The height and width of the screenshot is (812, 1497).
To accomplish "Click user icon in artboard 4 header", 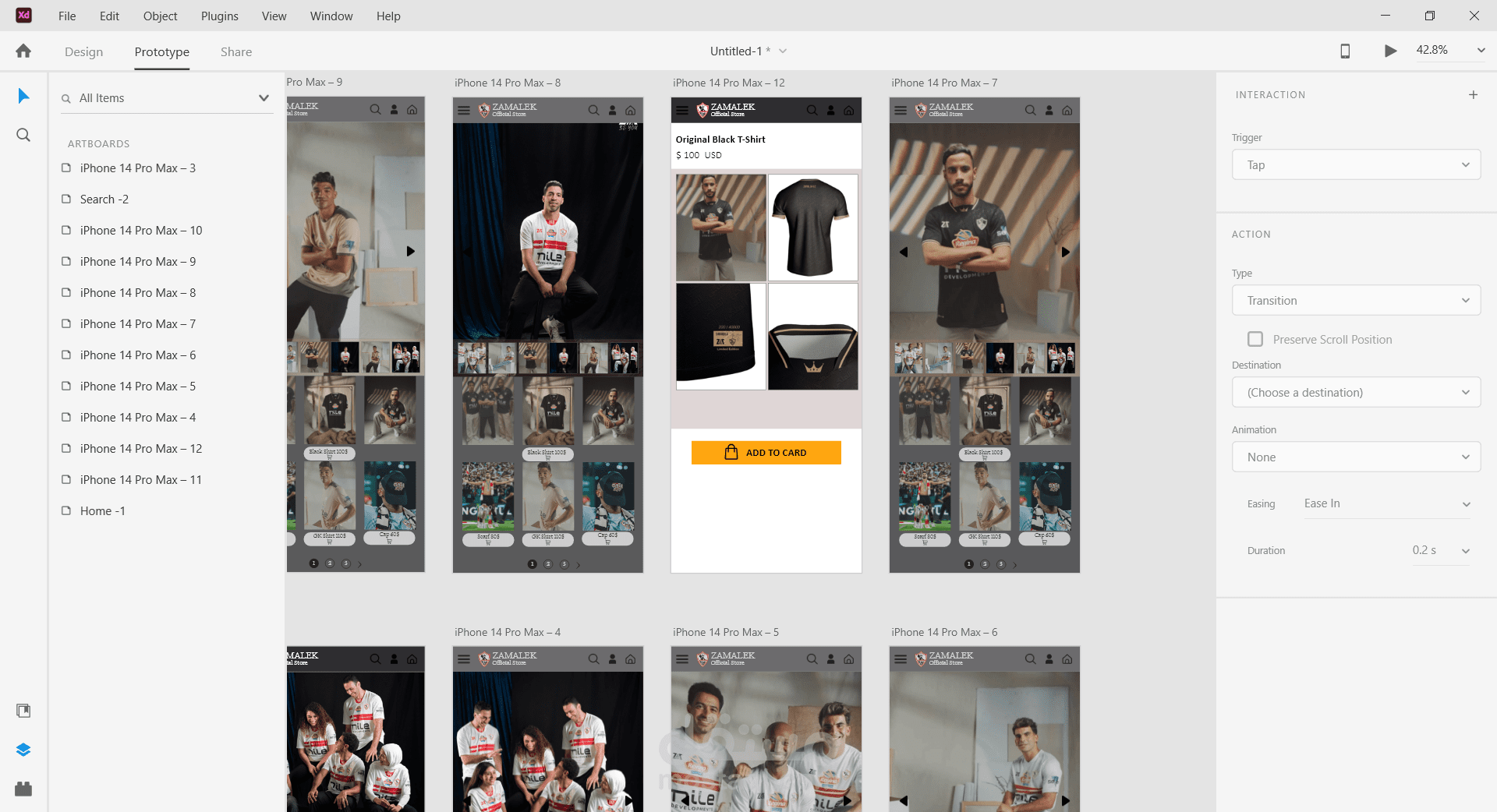I will pos(613,659).
